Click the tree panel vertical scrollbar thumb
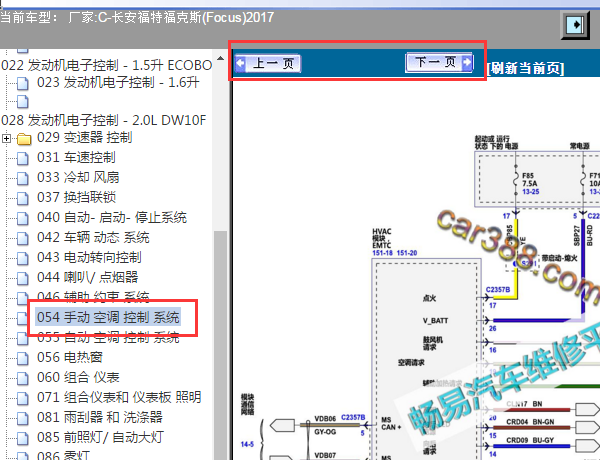 [220, 344]
